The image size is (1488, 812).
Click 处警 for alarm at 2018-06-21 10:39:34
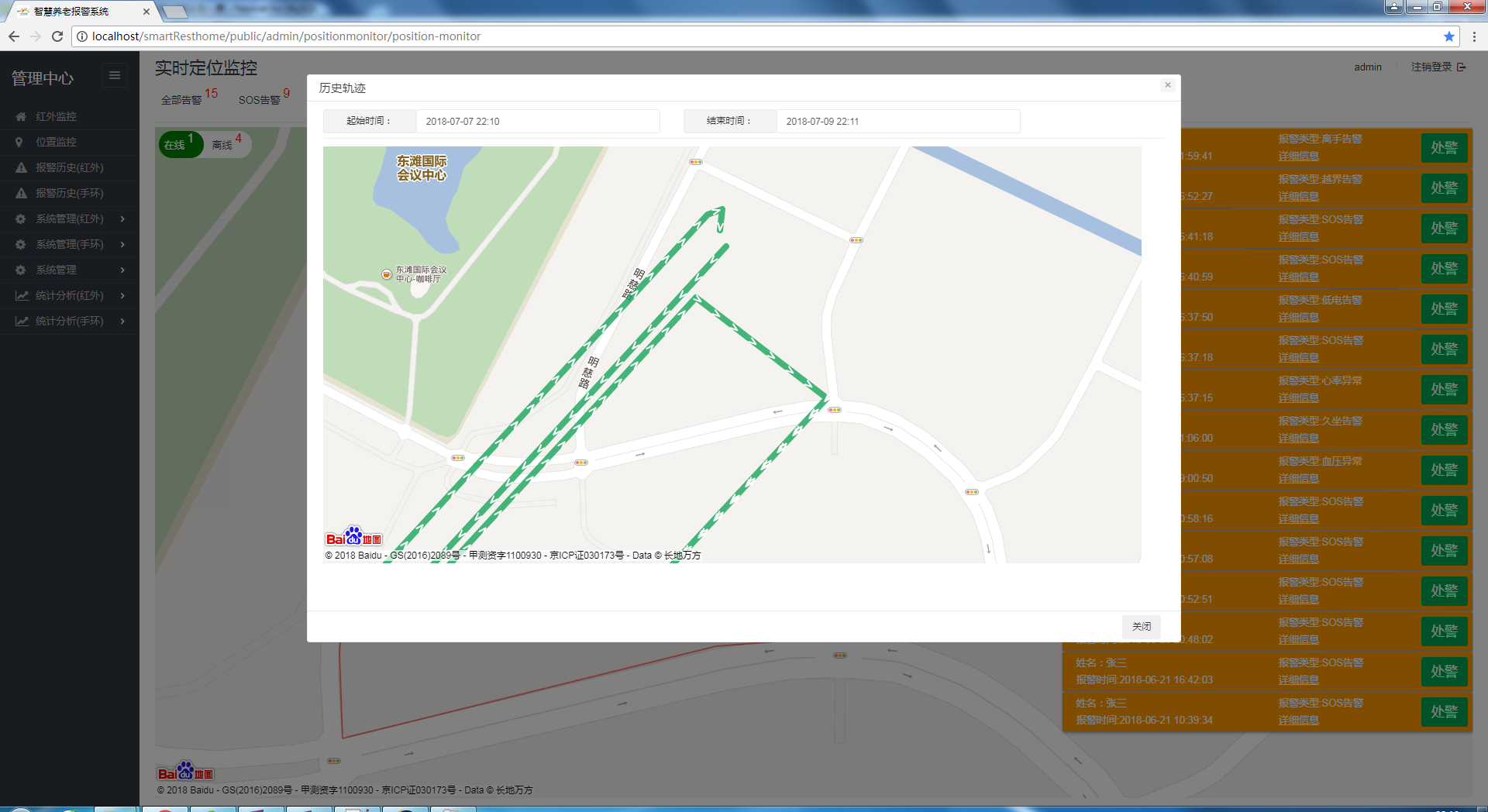click(1445, 711)
